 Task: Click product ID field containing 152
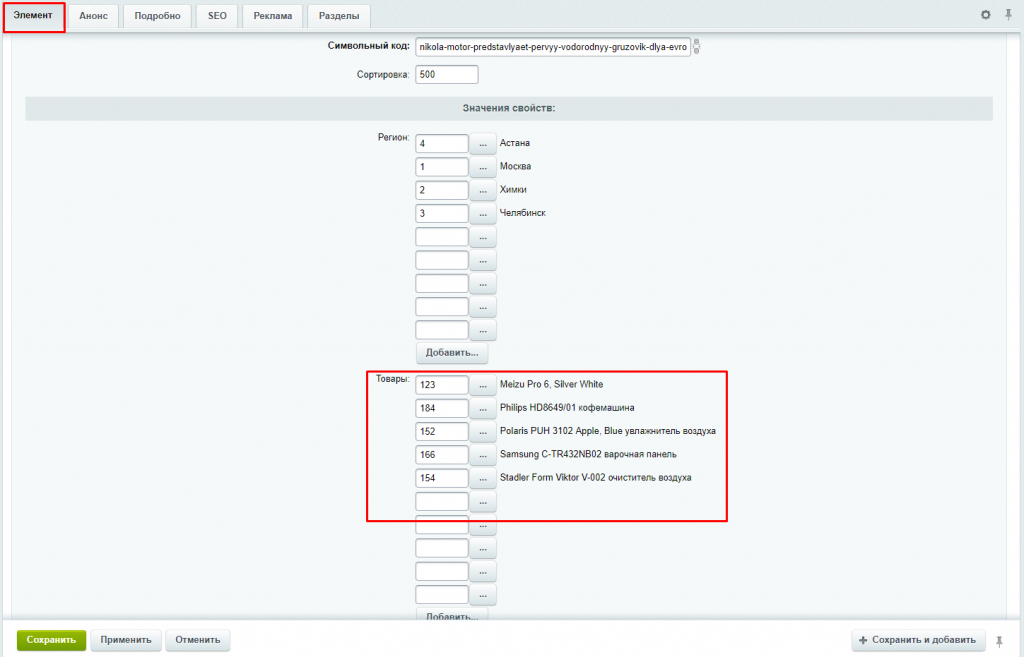click(x=441, y=432)
